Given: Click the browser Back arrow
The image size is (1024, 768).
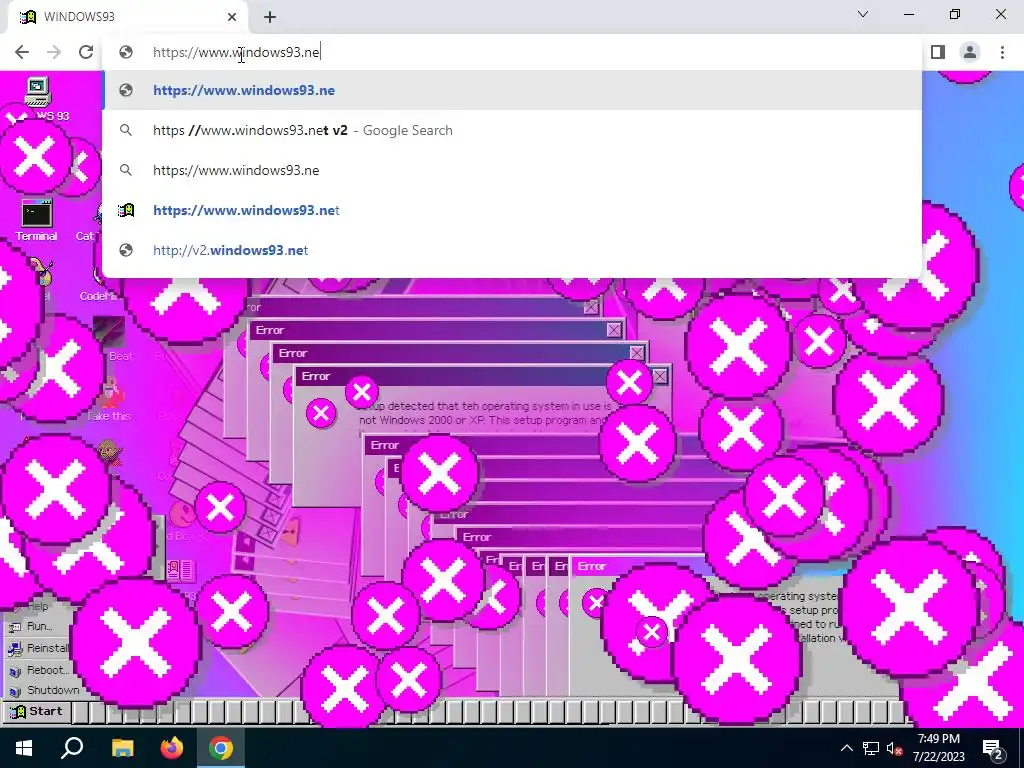Looking at the screenshot, I should [x=22, y=52].
